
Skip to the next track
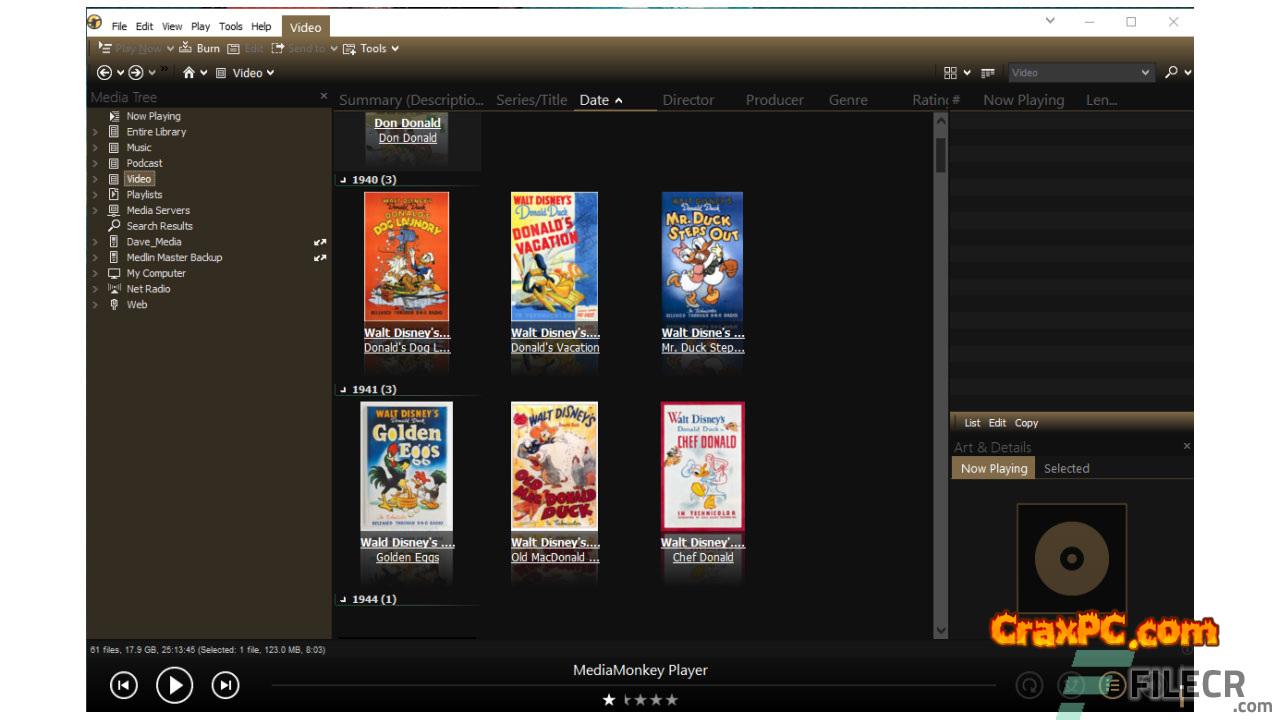pyautogui.click(x=226, y=685)
